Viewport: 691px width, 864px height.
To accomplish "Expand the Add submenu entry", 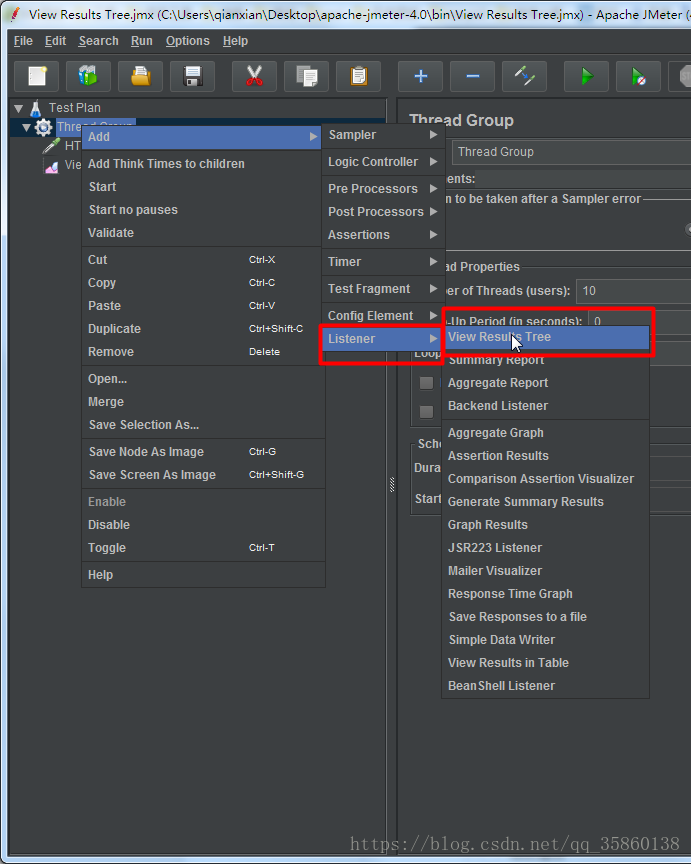I will pyautogui.click(x=202, y=137).
